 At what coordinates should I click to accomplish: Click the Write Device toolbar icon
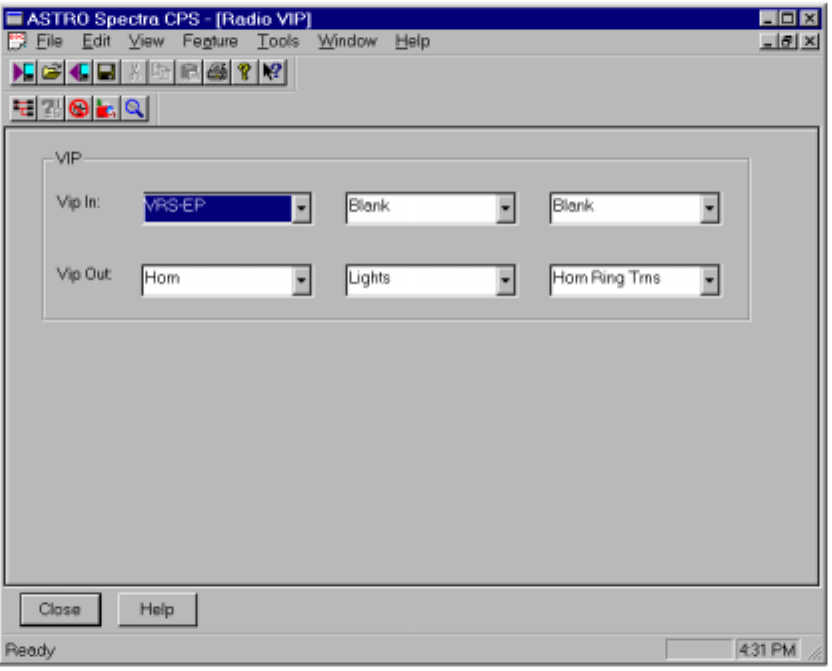pos(80,72)
